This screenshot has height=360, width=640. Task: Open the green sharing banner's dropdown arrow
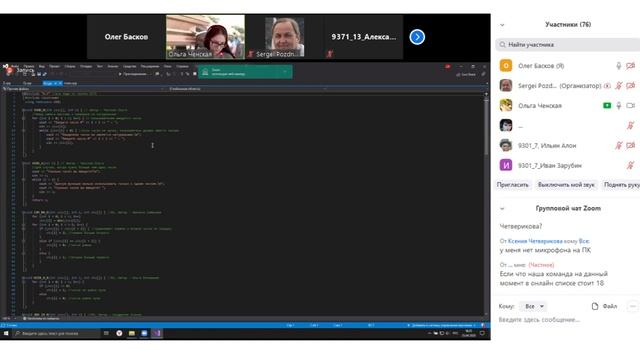285,72
